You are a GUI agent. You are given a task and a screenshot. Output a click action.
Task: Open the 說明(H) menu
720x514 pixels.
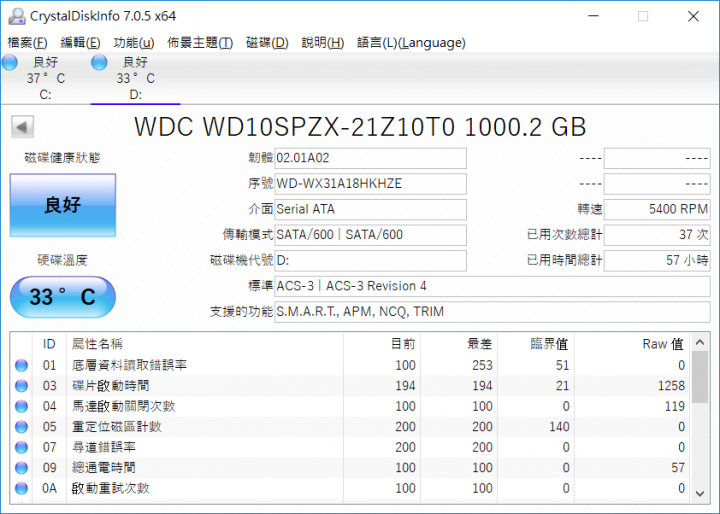click(322, 43)
